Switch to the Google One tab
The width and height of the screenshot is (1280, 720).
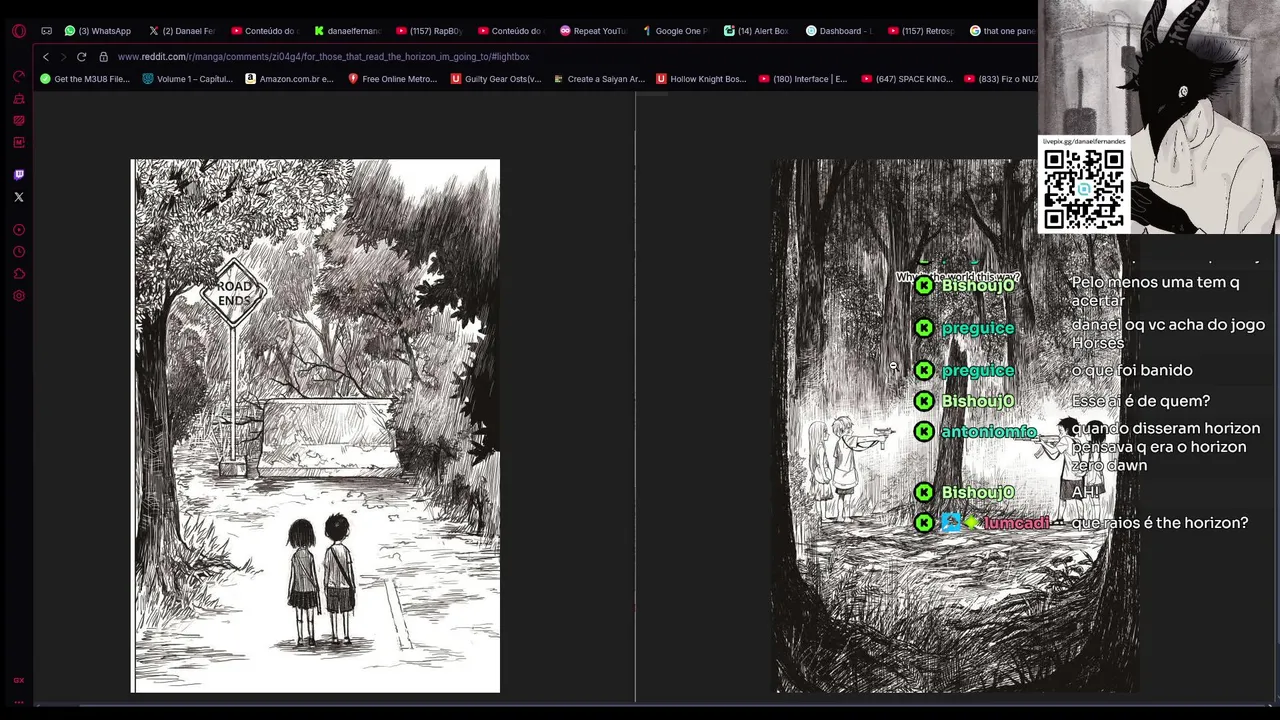point(675,31)
